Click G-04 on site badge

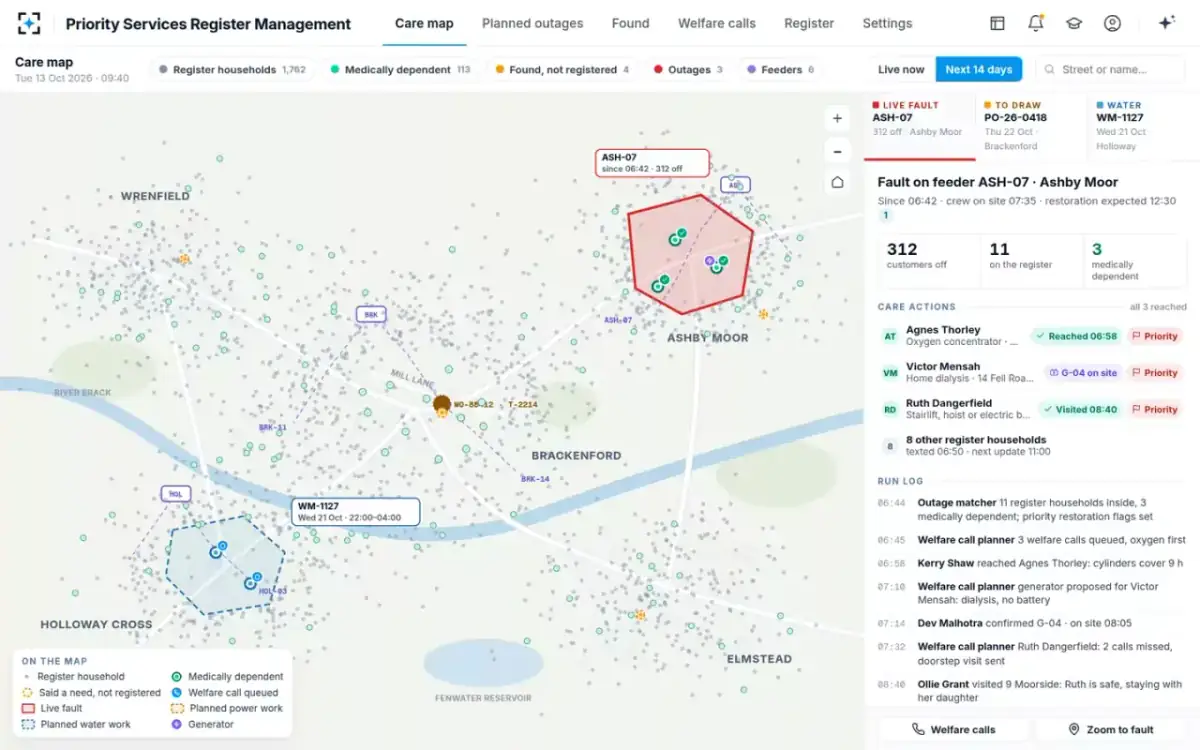point(1082,373)
